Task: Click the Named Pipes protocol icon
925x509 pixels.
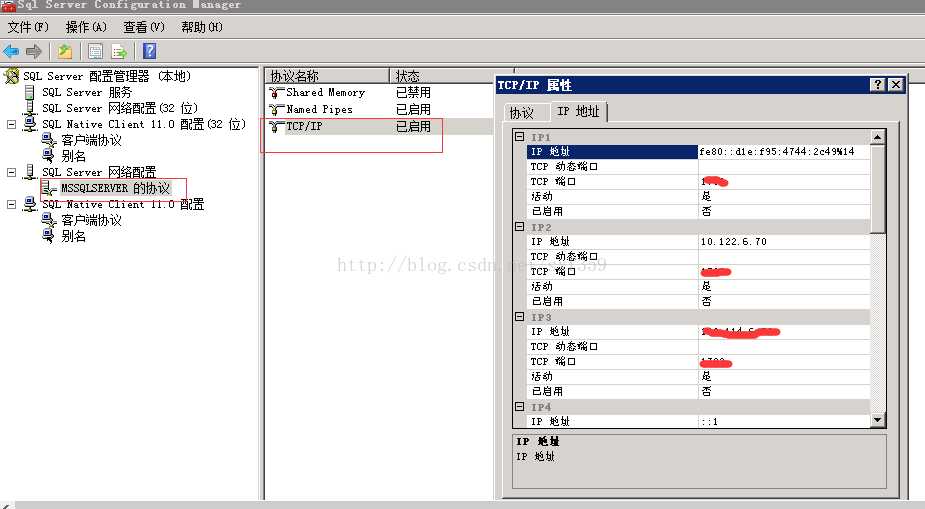Action: tap(276, 110)
